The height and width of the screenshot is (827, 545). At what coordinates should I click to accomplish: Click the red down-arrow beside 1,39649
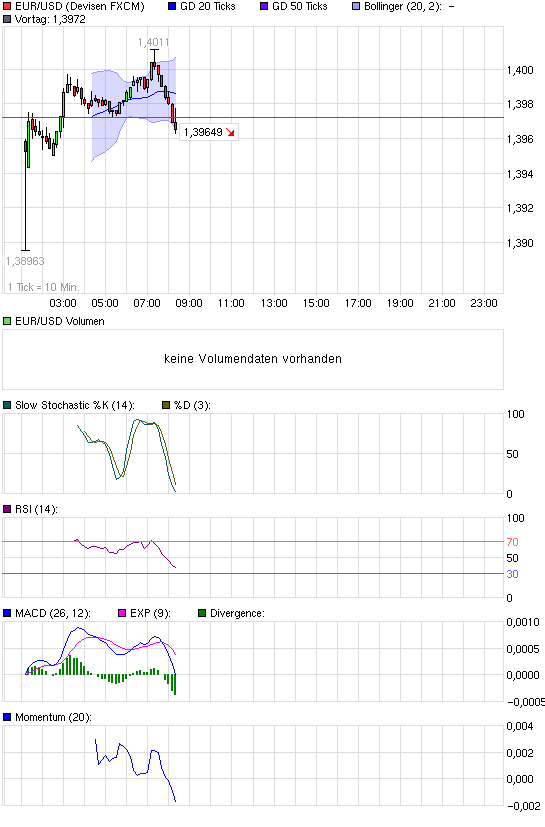point(230,132)
